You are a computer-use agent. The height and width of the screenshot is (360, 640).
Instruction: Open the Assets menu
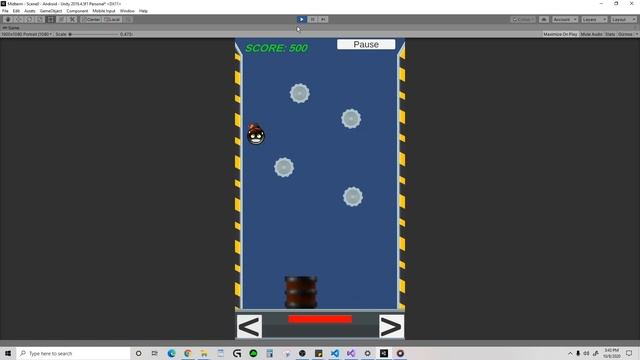point(30,11)
